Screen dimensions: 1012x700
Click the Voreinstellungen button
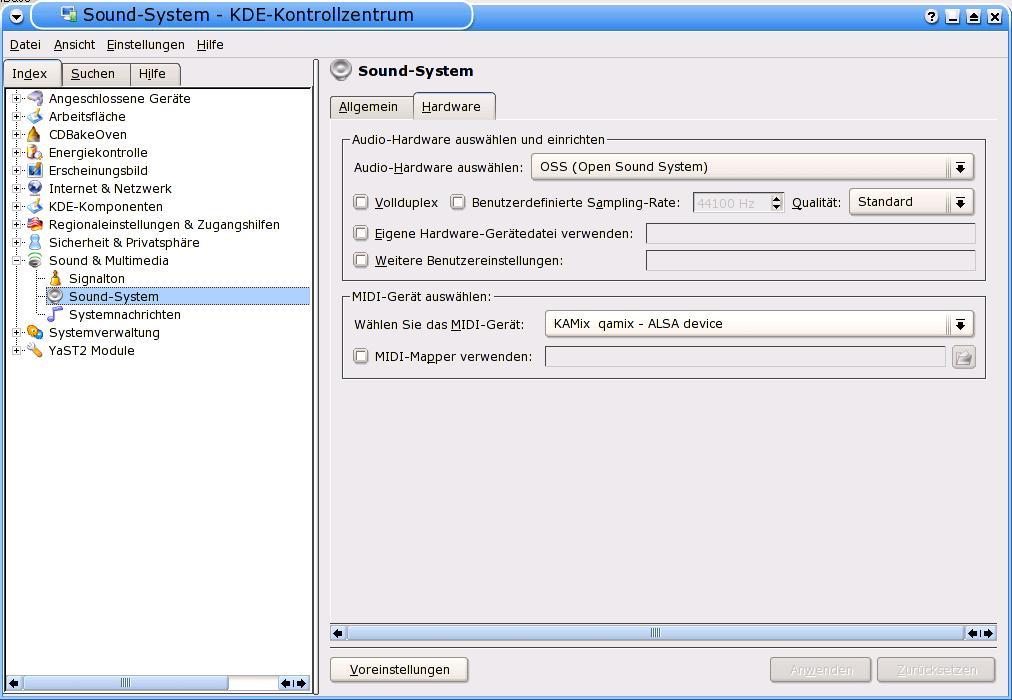(399, 670)
